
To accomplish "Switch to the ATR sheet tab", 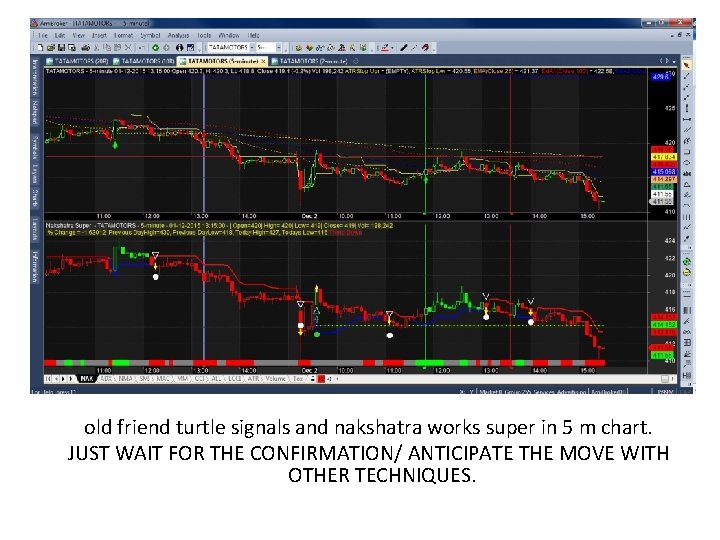I will click(x=253, y=379).
